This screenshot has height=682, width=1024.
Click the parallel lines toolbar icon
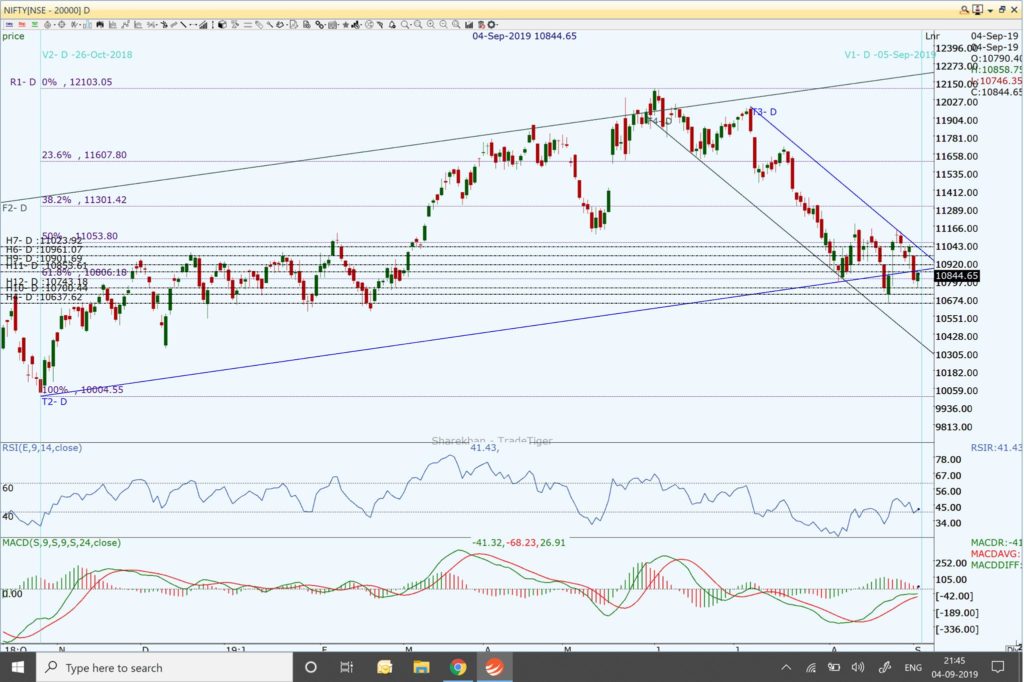pos(248,25)
